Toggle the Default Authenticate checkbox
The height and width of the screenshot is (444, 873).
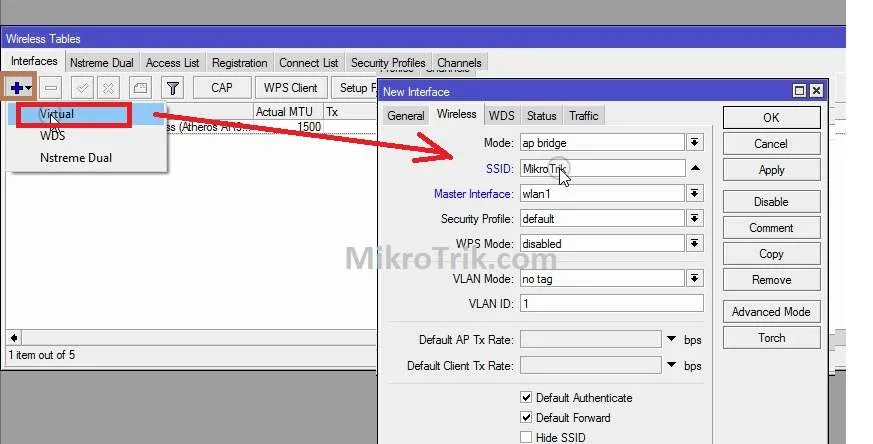[526, 398]
